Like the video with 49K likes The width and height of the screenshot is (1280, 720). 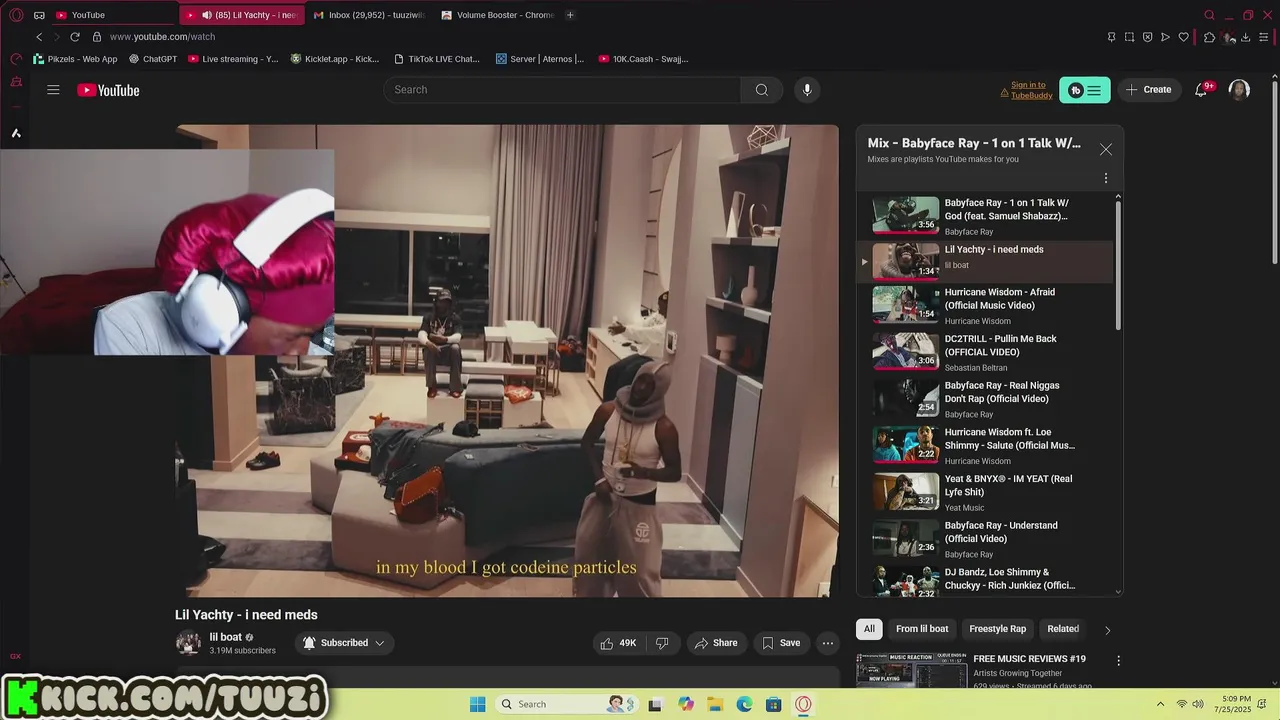pos(619,643)
